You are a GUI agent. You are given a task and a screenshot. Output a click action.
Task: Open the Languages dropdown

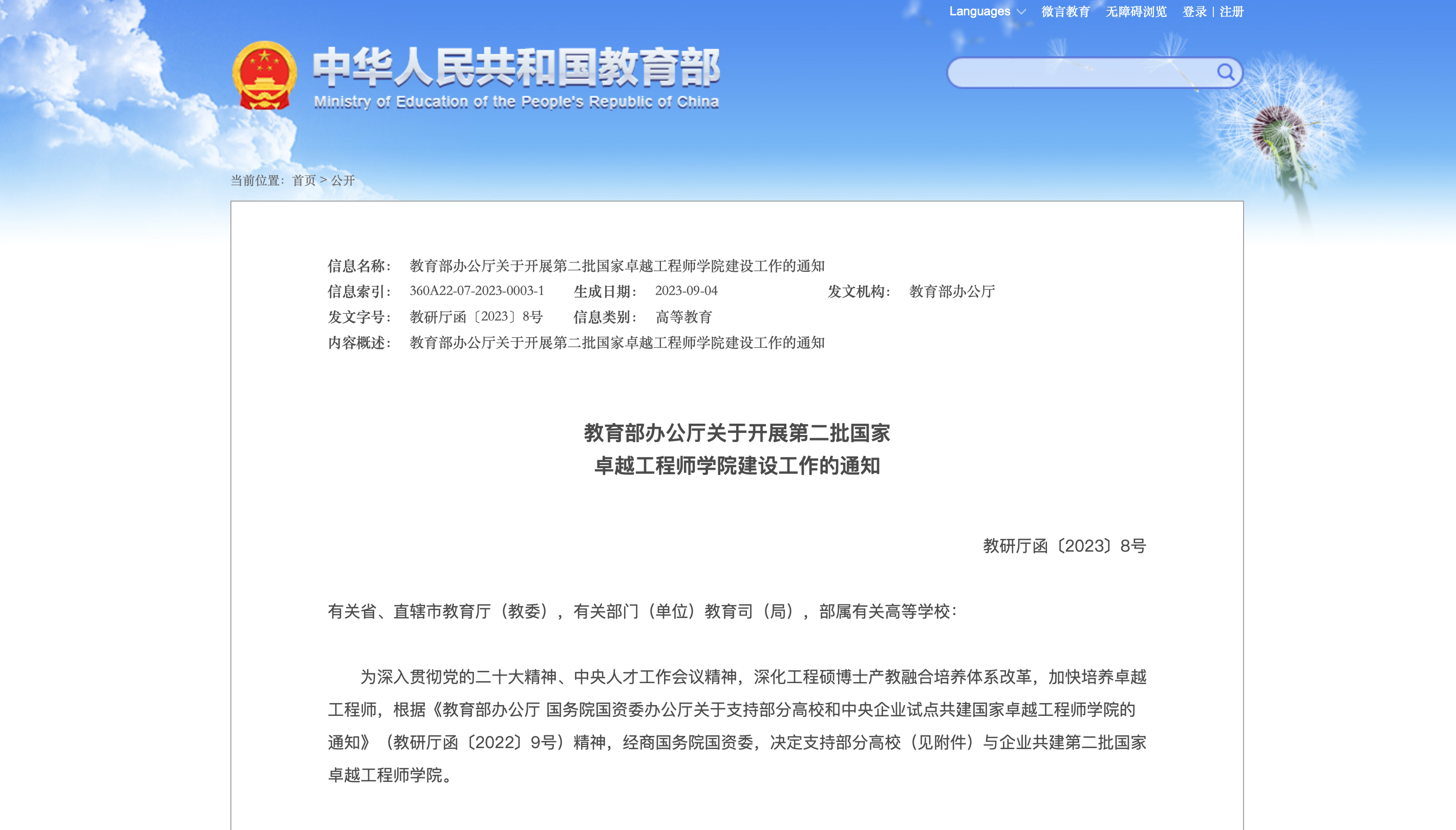click(987, 11)
